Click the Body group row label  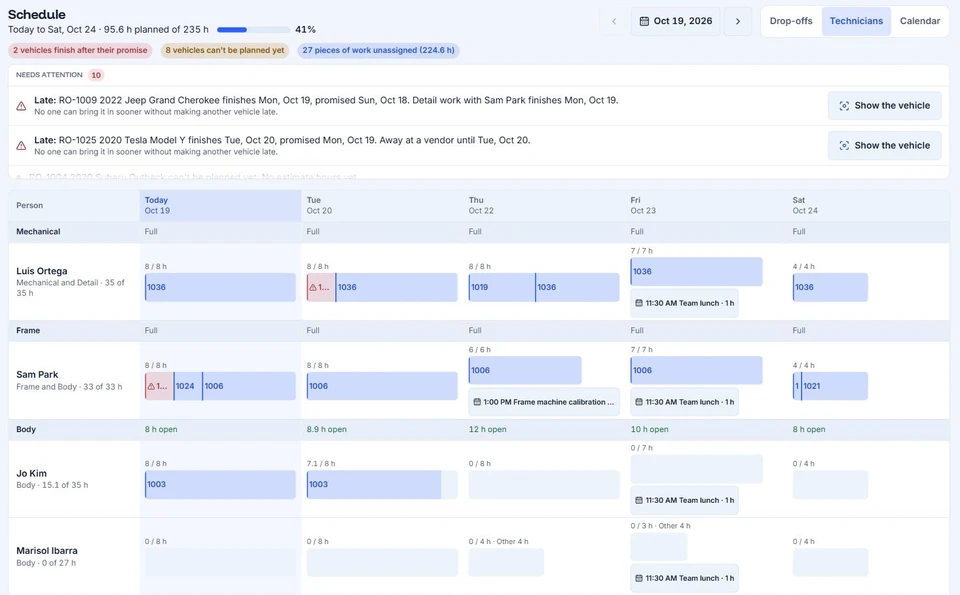(x=26, y=429)
